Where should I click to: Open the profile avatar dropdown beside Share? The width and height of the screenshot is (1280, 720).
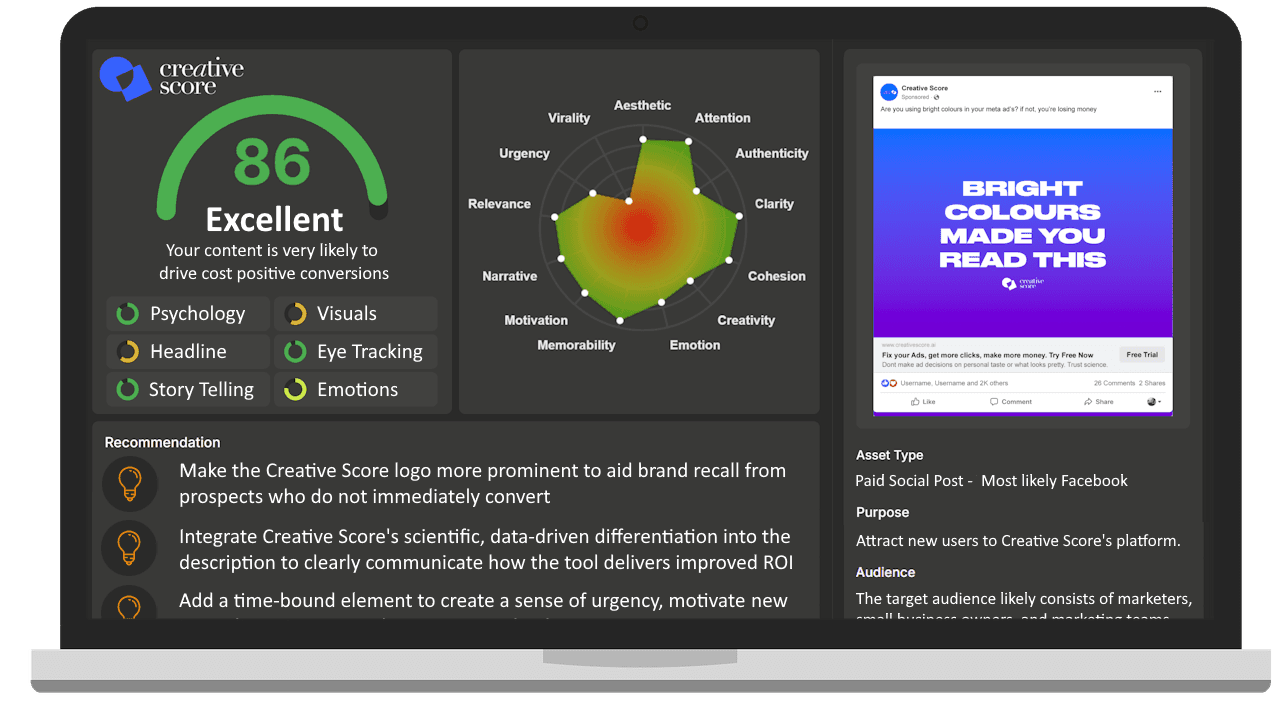click(x=1154, y=402)
